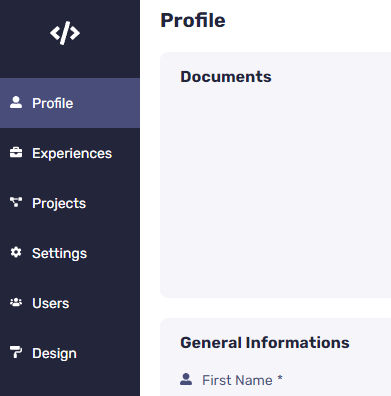Open the Projects section
391x396 pixels.
point(70,203)
